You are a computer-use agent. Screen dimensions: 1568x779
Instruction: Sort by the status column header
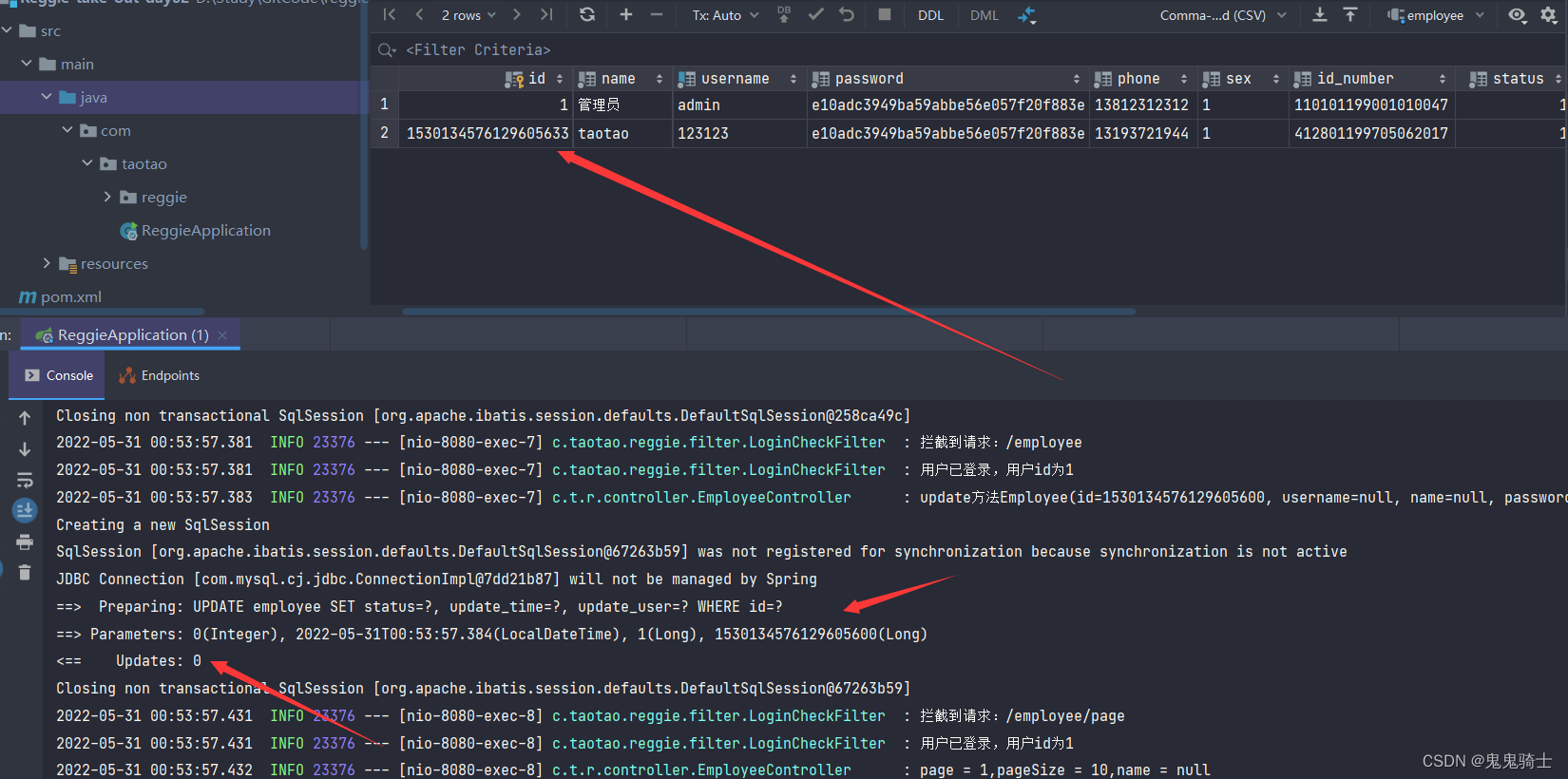[1514, 79]
